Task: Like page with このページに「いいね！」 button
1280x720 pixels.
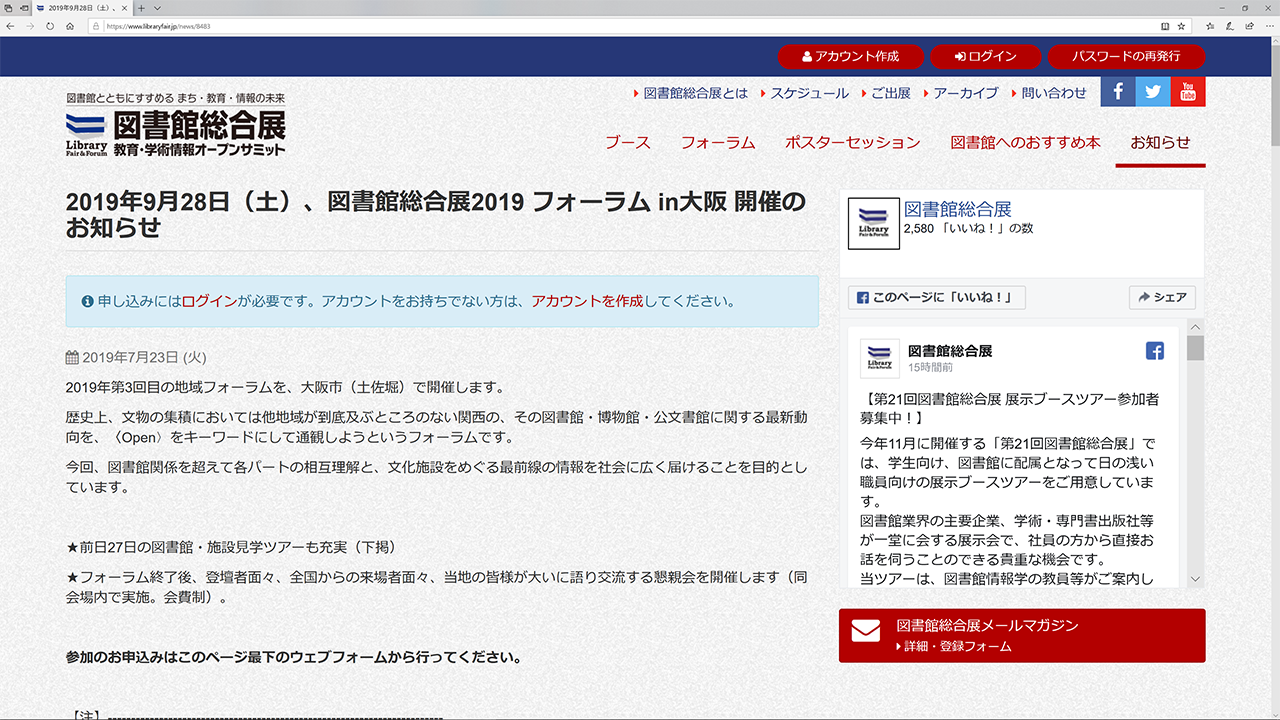Action: pyautogui.click(x=937, y=297)
